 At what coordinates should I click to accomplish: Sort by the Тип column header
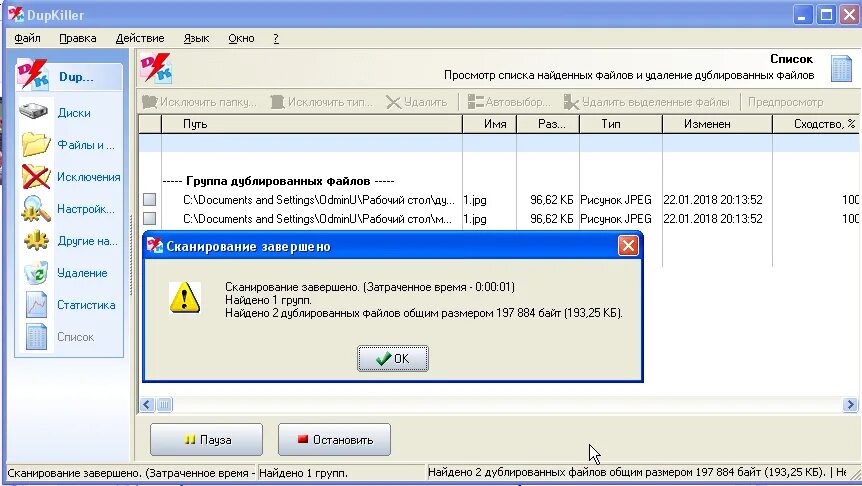[x=621, y=124]
